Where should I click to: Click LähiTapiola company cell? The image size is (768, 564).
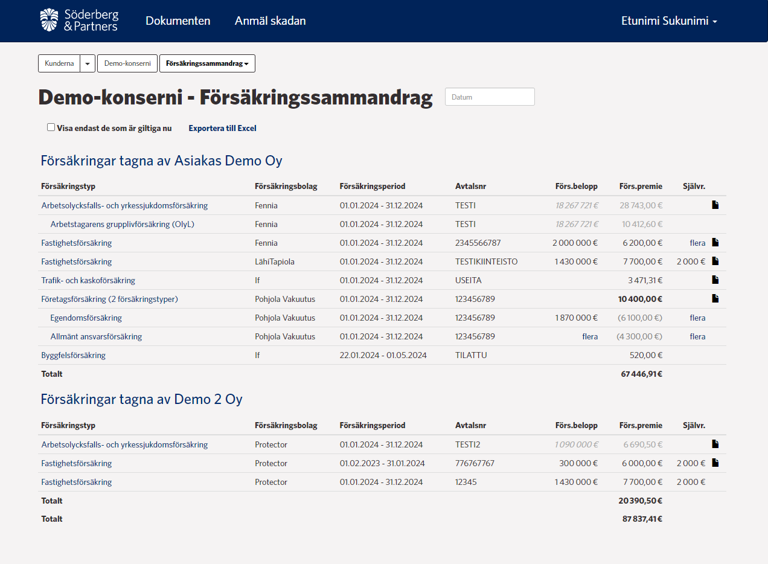(x=274, y=261)
